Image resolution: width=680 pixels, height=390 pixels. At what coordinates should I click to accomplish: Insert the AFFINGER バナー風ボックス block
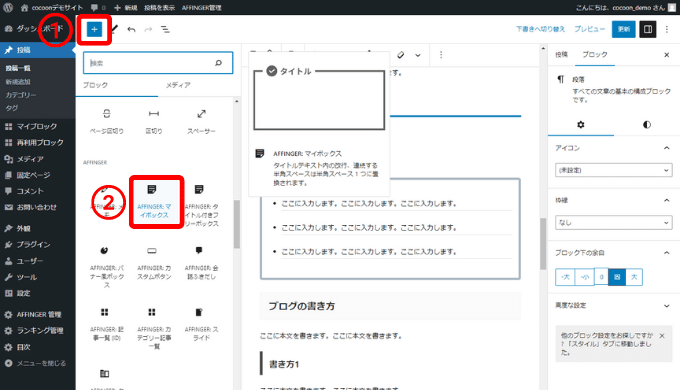tap(107, 267)
